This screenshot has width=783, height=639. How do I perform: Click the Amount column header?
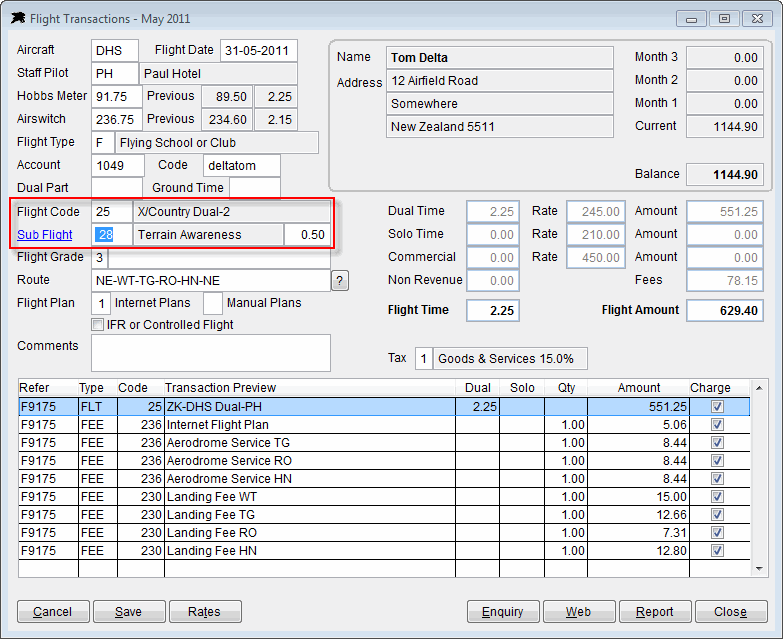pyautogui.click(x=639, y=388)
